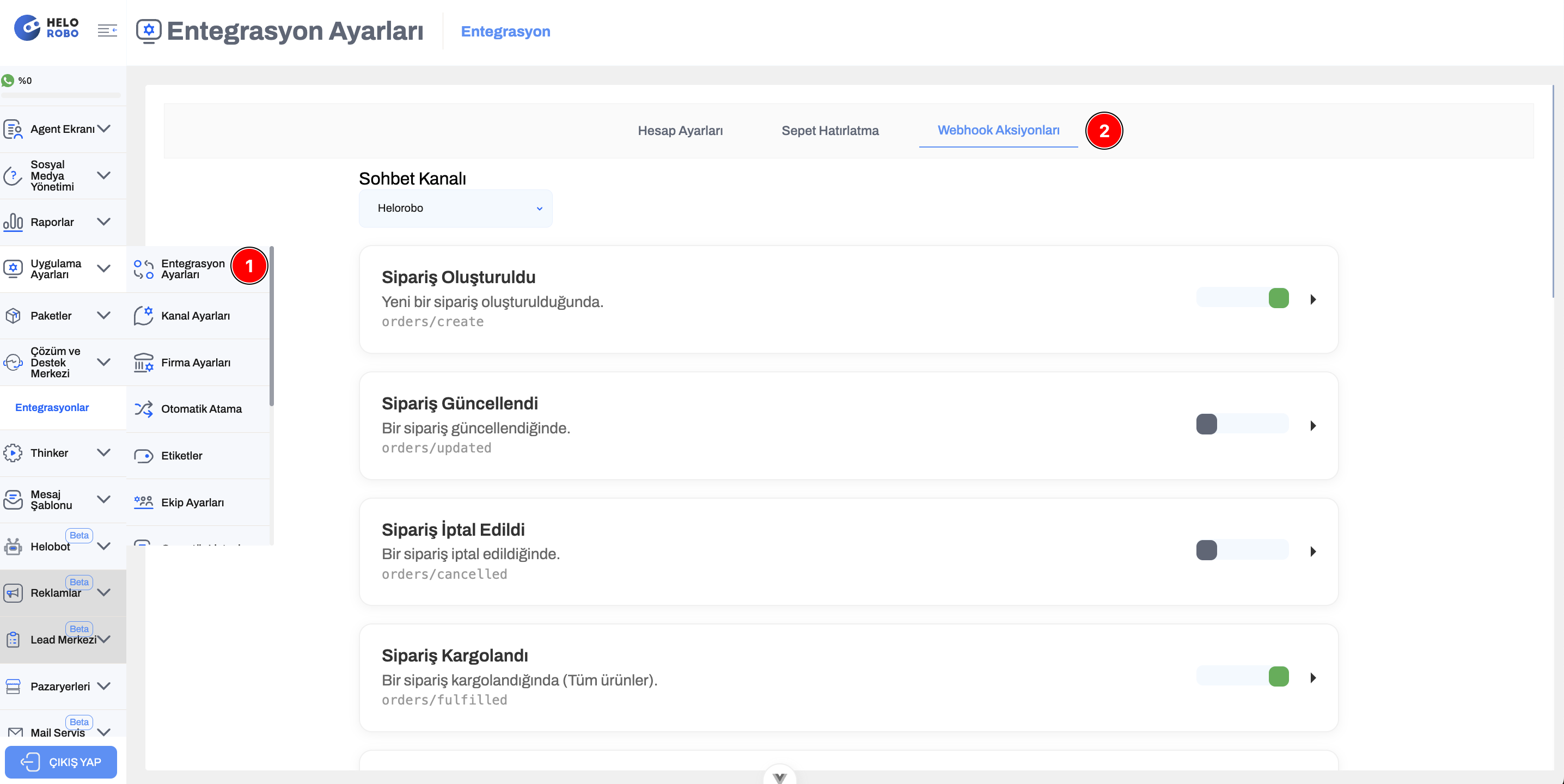Viewport: 1564px width, 784px height.
Task: Open Entegrasyon Ayarları submenu item
Action: click(198, 269)
